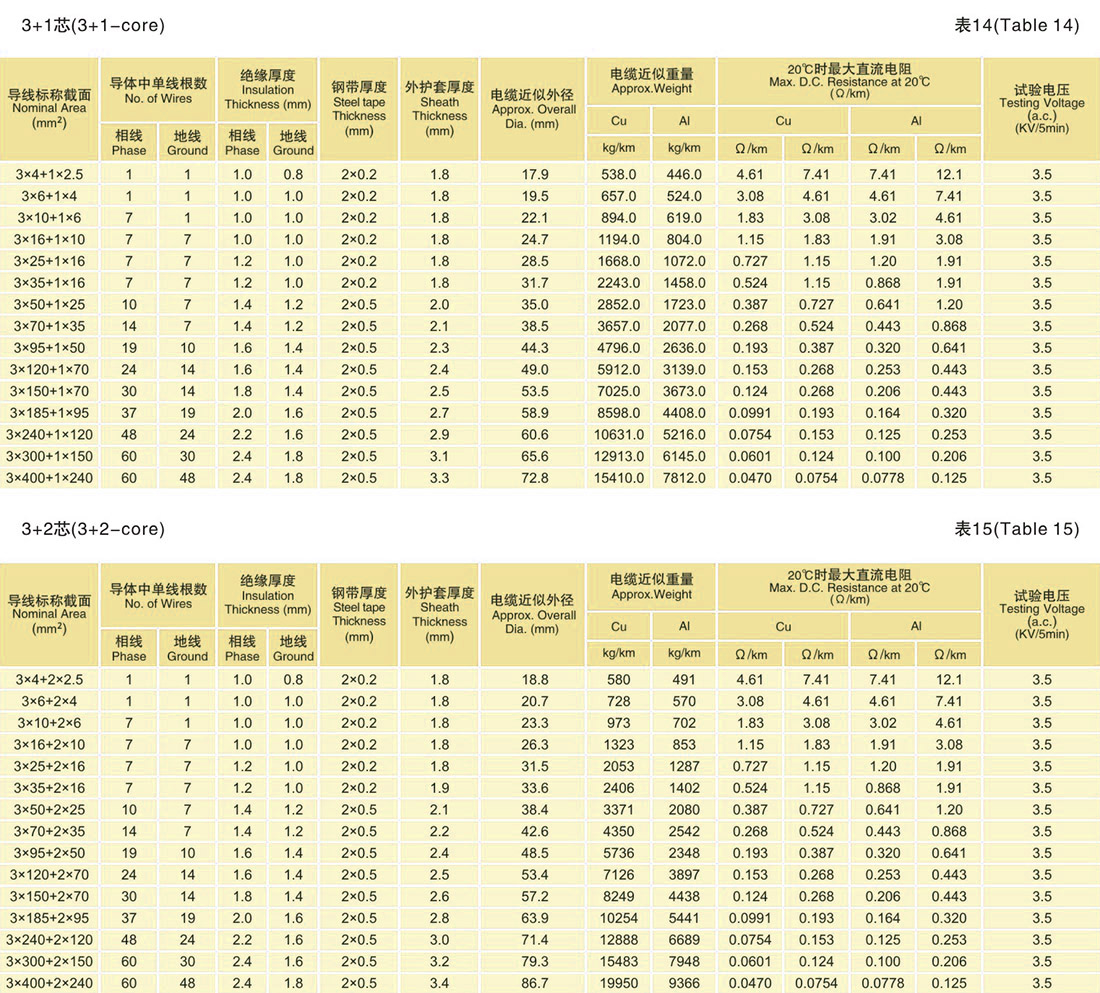
Task: Click the "3+1芯(3+1-core)" heading
Action: (93, 25)
